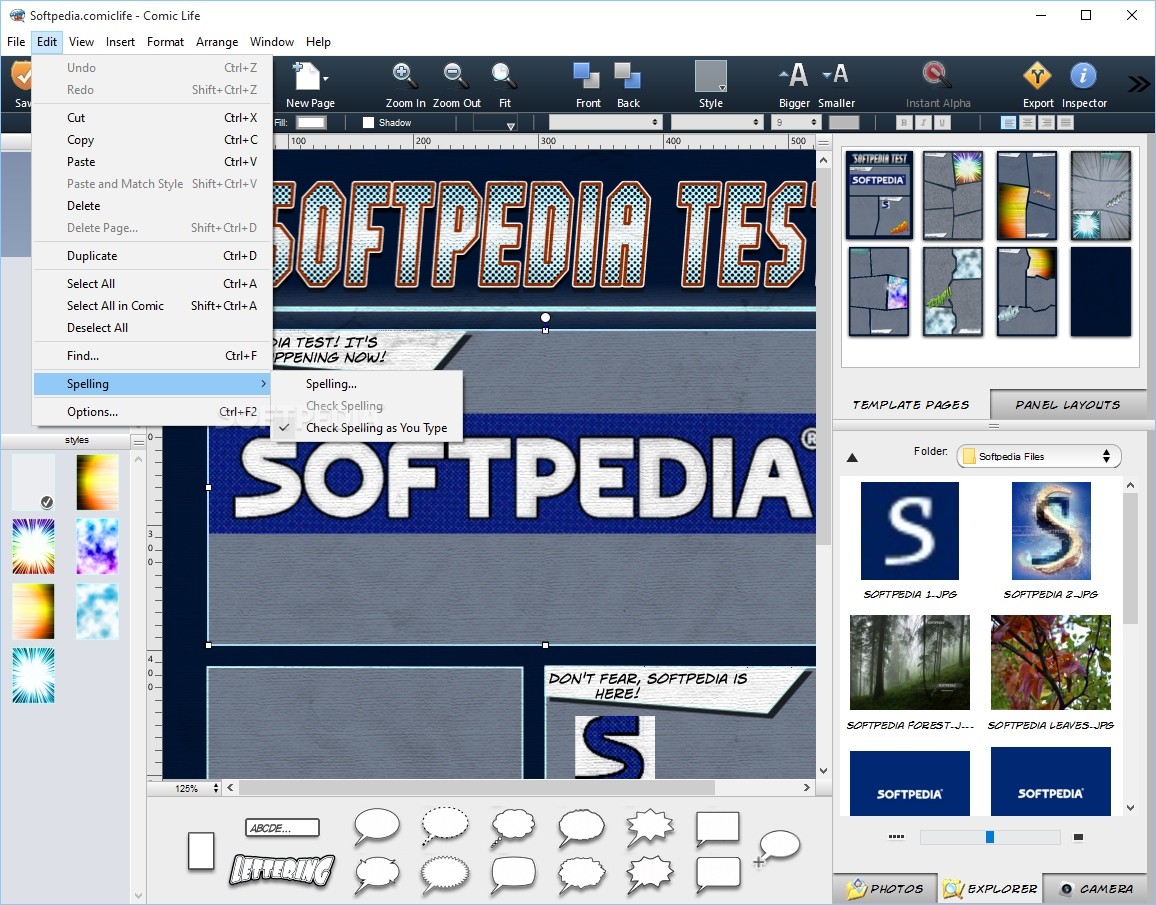This screenshot has height=905, width=1156.
Task: Open the Folder dropdown showing Softpedia Files
Action: (x=1039, y=456)
